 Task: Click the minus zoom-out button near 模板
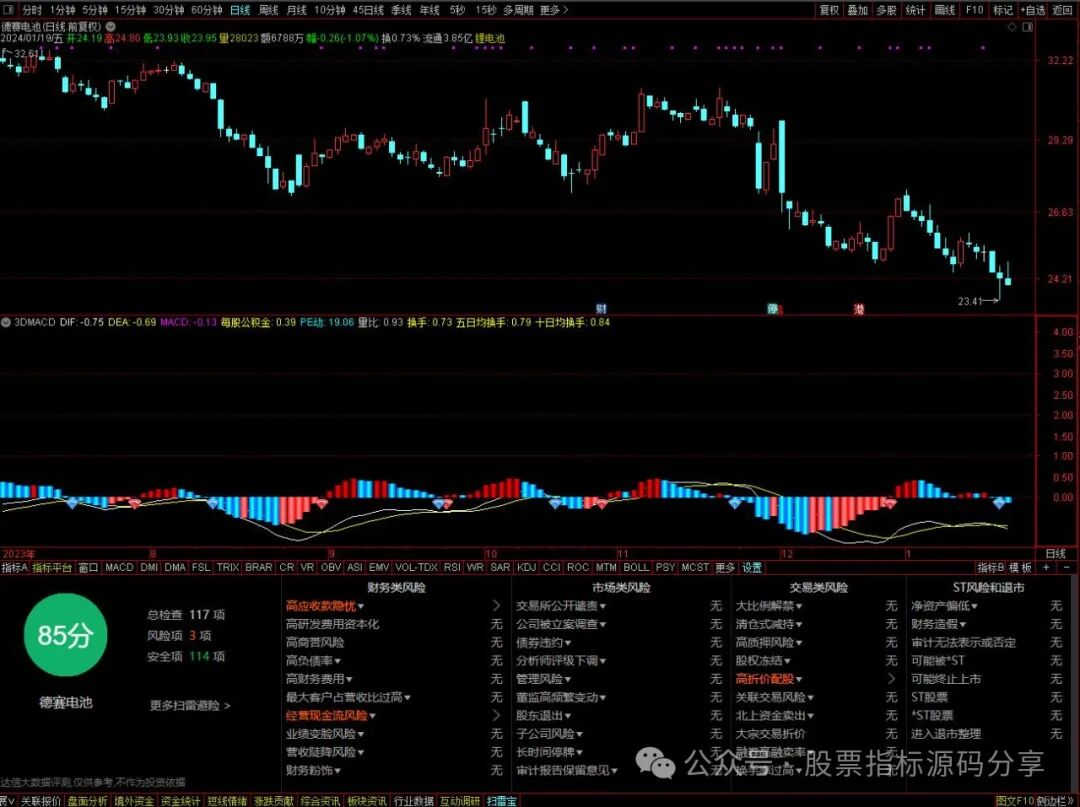pyautogui.click(x=1067, y=567)
